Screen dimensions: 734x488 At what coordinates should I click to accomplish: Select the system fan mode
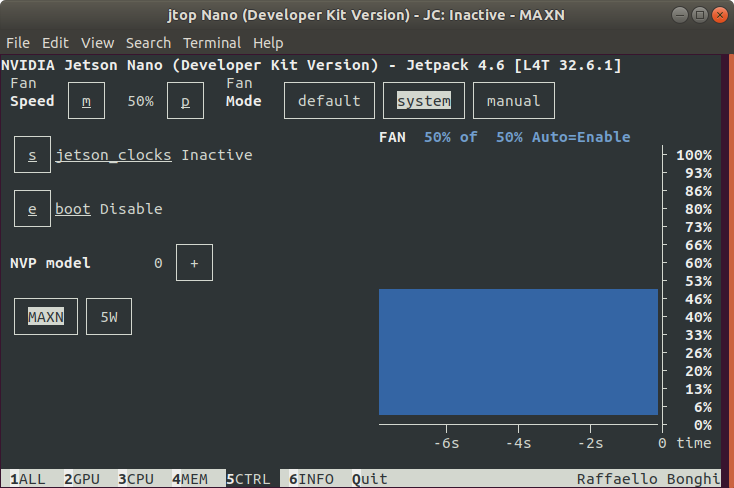point(424,101)
